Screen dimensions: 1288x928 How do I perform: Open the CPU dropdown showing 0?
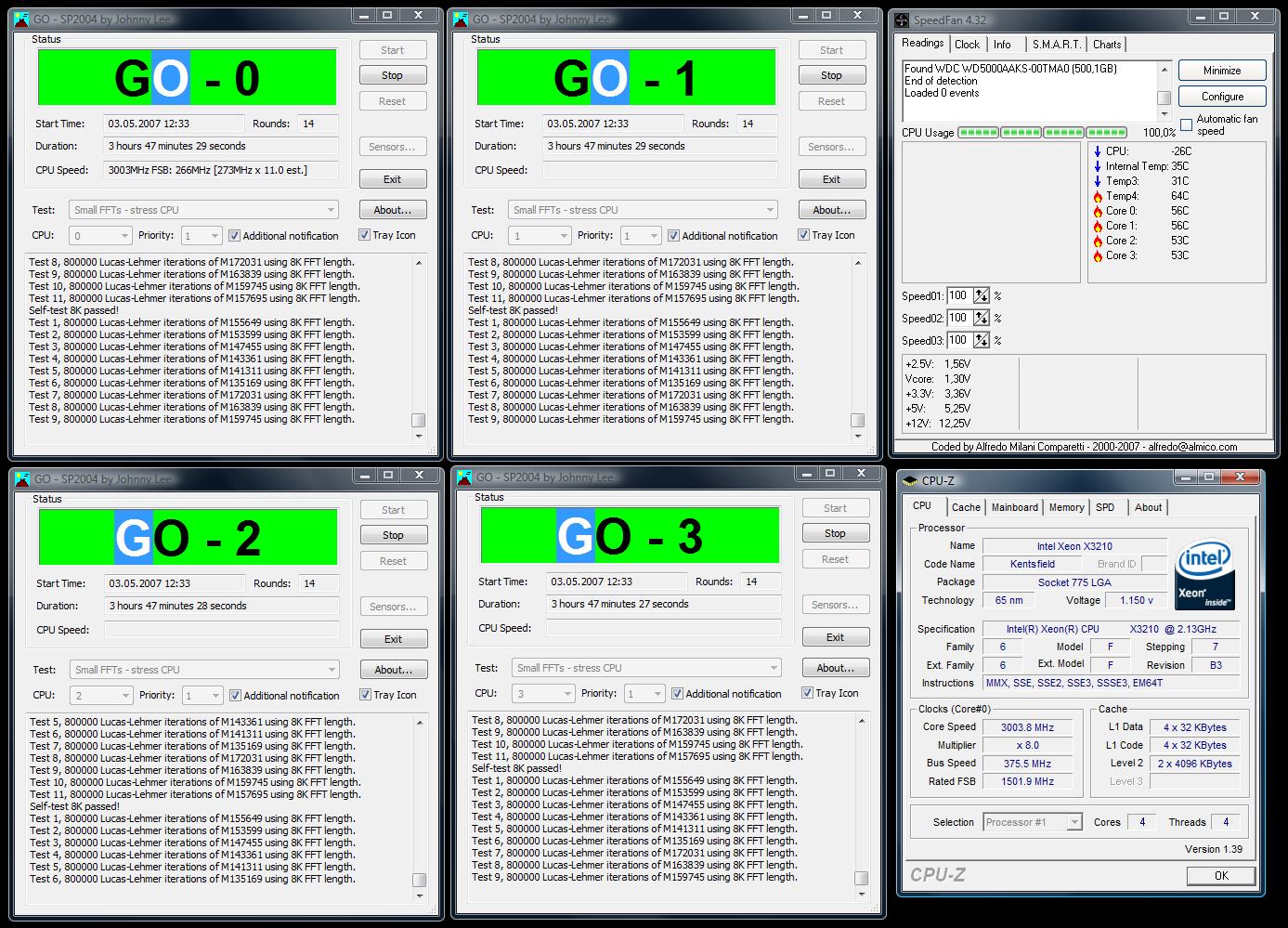click(99, 236)
